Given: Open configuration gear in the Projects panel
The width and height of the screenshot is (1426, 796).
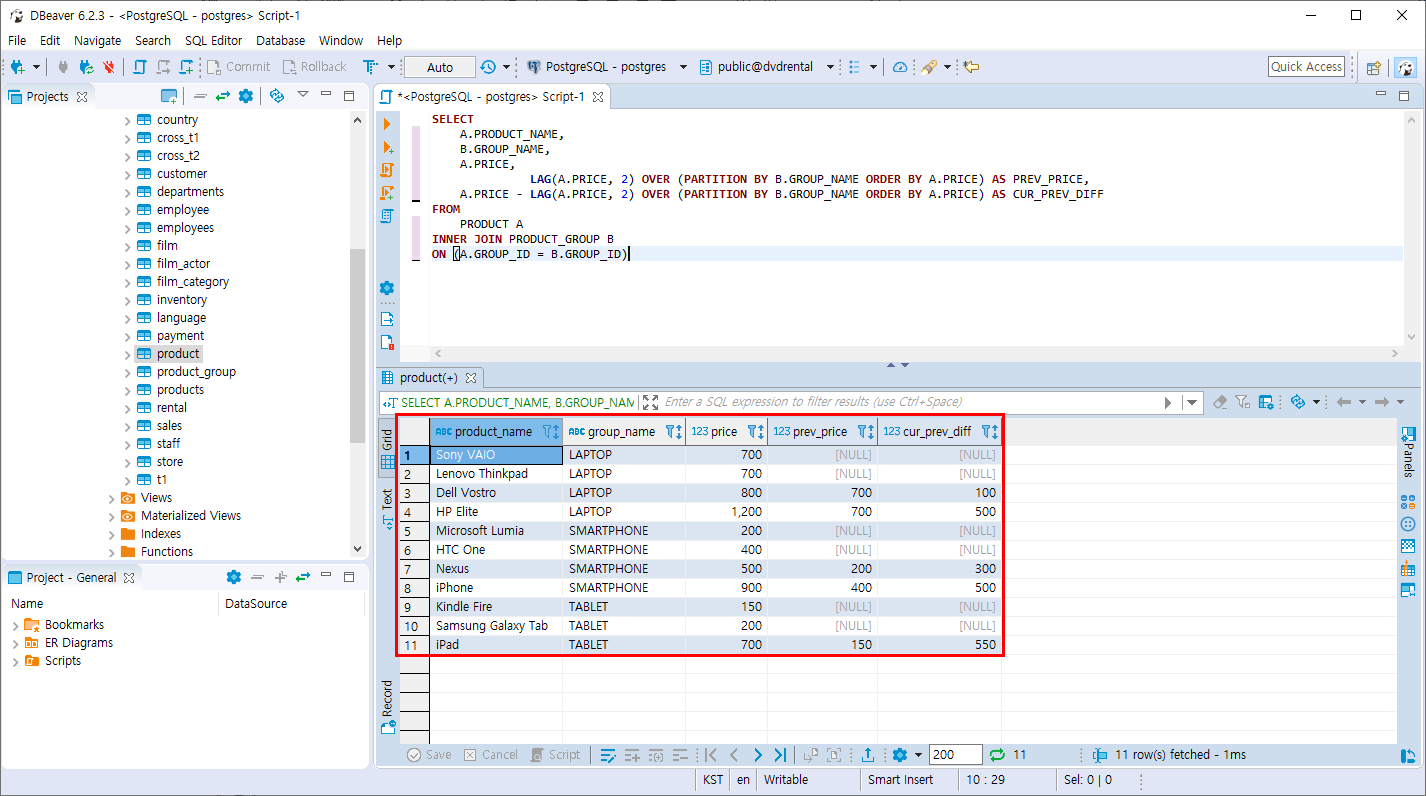Looking at the screenshot, I should (246, 96).
